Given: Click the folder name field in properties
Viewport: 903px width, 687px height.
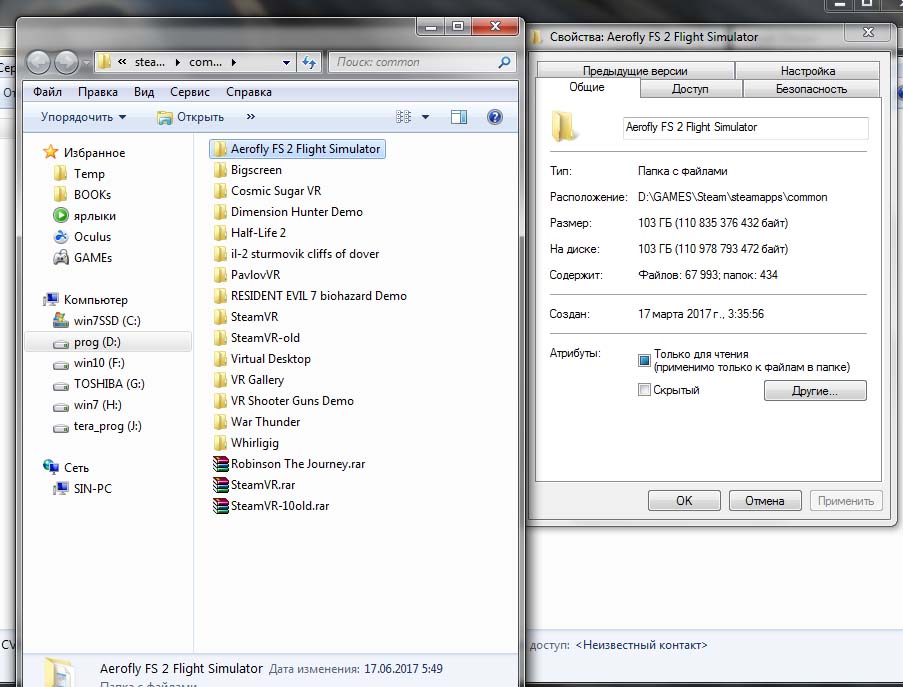Looking at the screenshot, I should [746, 127].
